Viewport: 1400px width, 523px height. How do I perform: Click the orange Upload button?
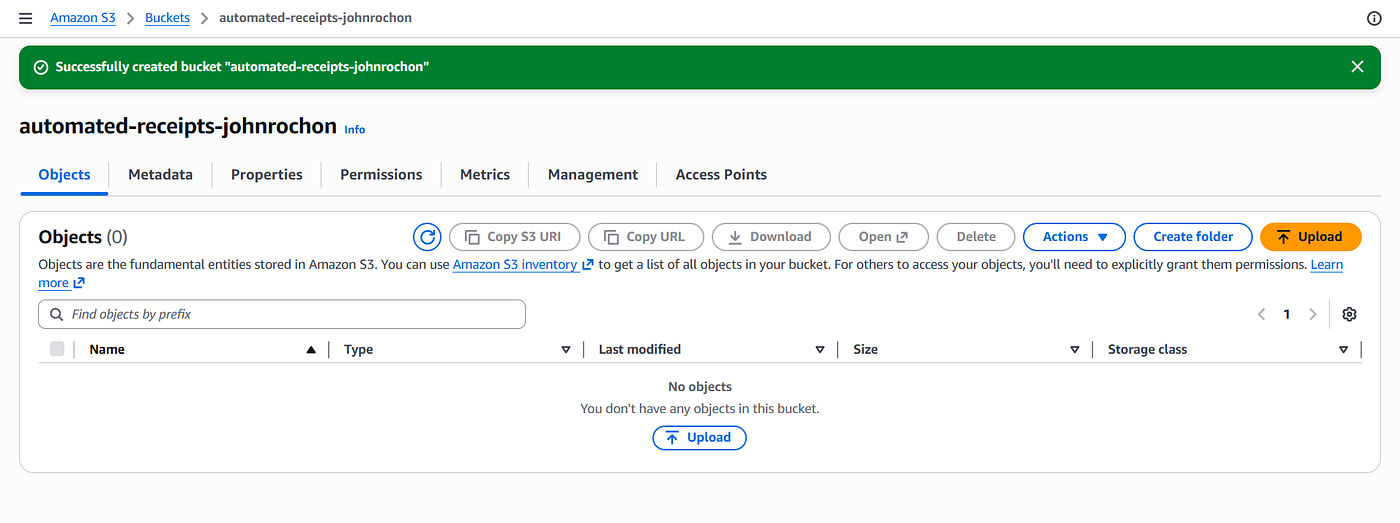pyautogui.click(x=1311, y=237)
